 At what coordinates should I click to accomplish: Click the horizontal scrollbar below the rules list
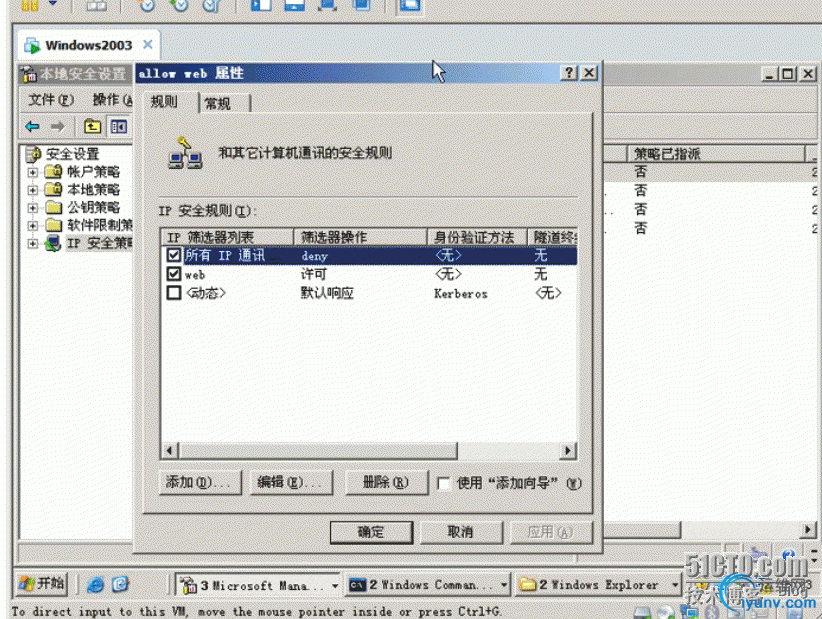(370, 451)
